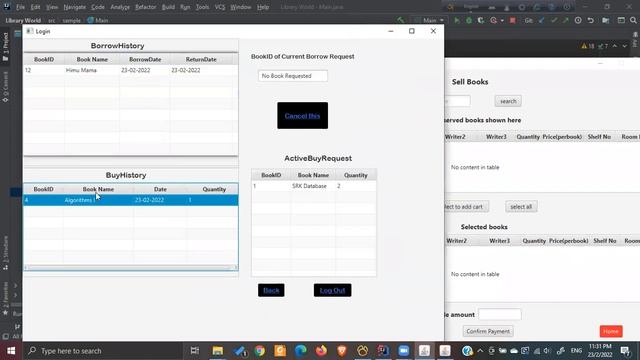Open Microsoft Edge from the taskbar
The width and height of the screenshot is (640, 360).
[x=300, y=351]
